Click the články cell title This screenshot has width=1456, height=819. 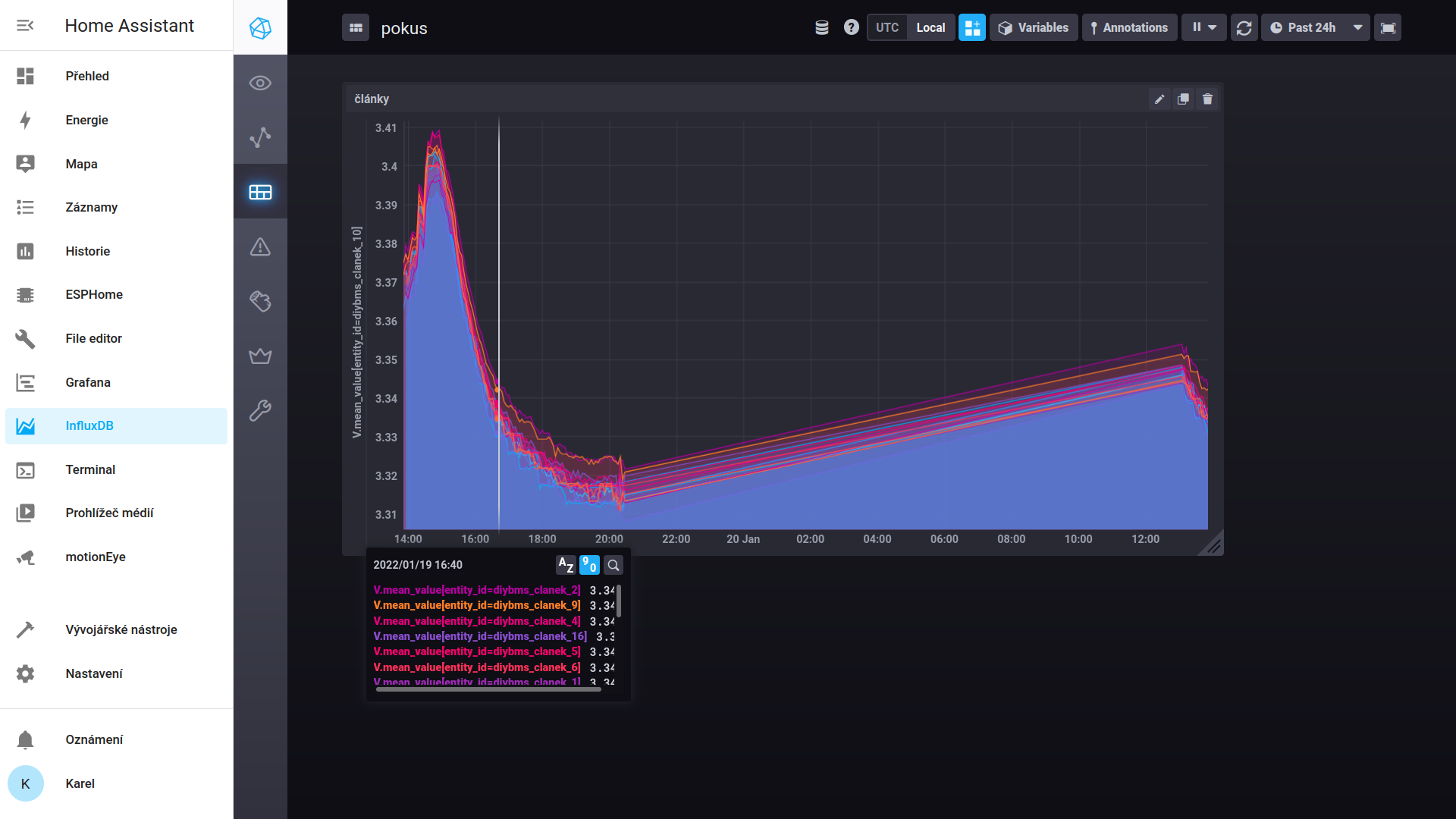372,99
